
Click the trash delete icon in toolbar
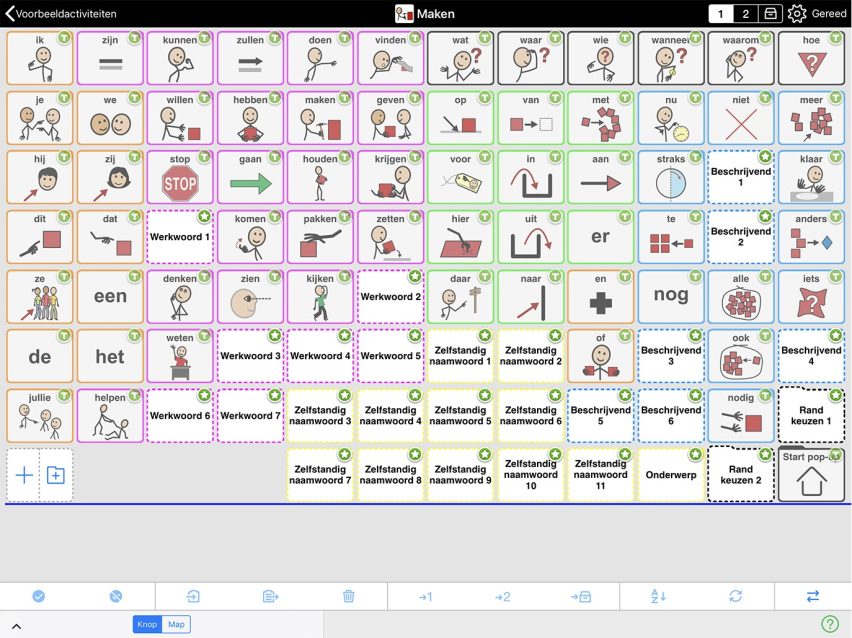coord(348,596)
